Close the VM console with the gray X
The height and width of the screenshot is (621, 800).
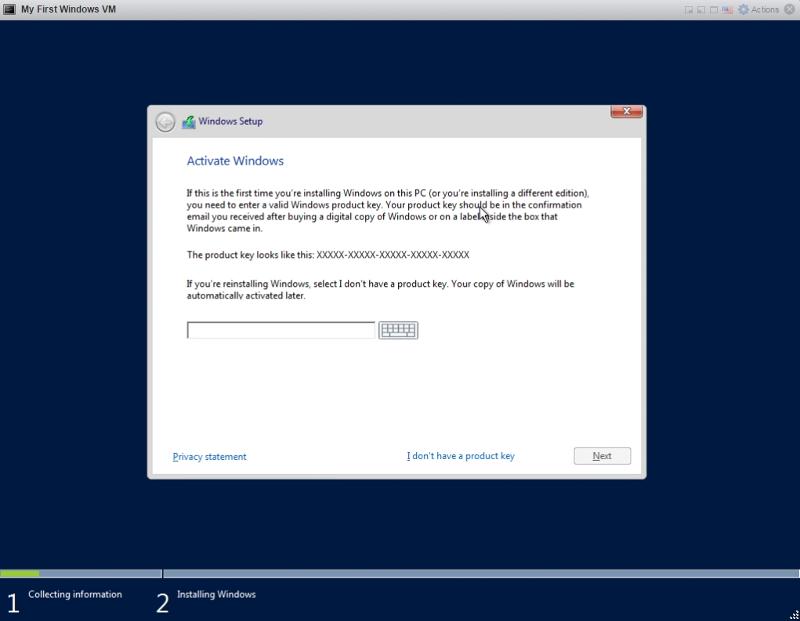click(x=789, y=9)
